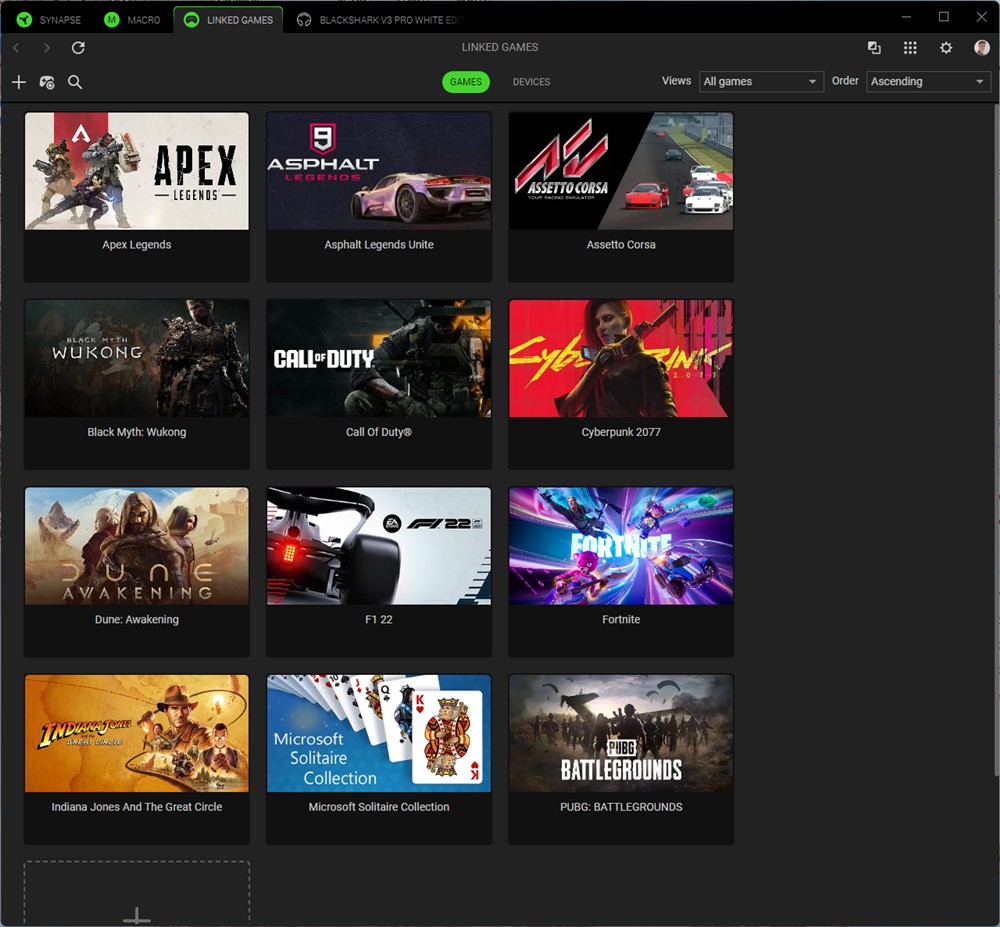The height and width of the screenshot is (927, 1000).
Task: Open the Cyberpunk 2077 game card
Action: 621,383
